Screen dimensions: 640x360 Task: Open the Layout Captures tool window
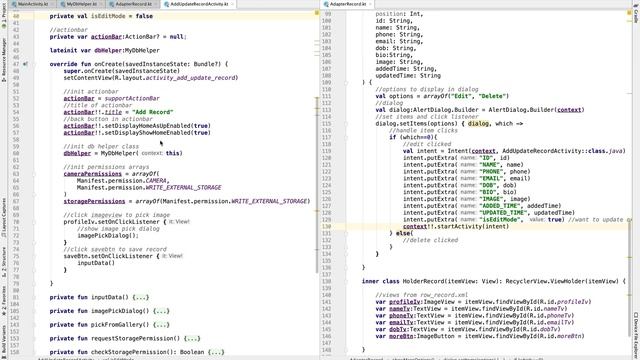tap(4, 218)
